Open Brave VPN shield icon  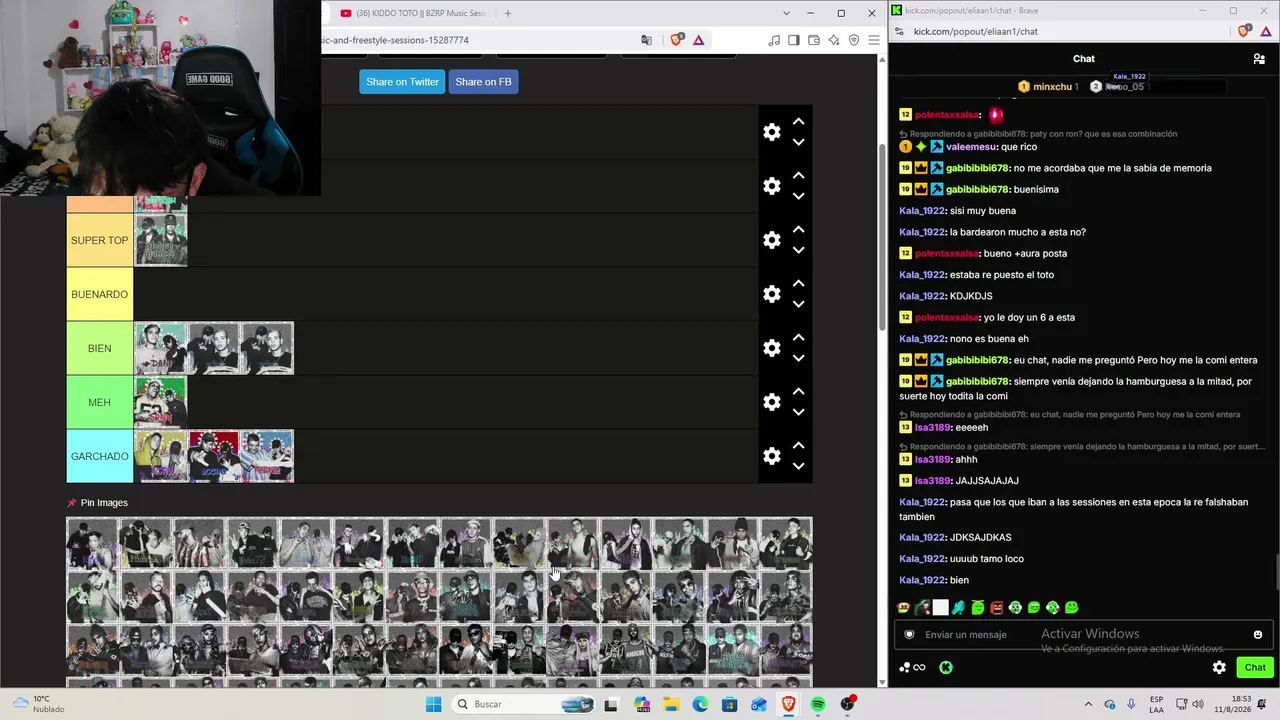(x=854, y=40)
